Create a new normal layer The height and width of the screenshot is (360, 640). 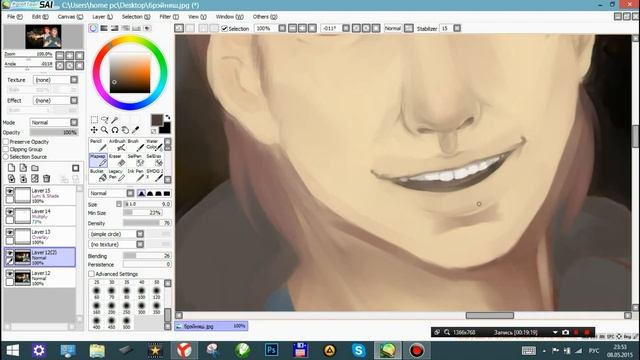click(11, 168)
